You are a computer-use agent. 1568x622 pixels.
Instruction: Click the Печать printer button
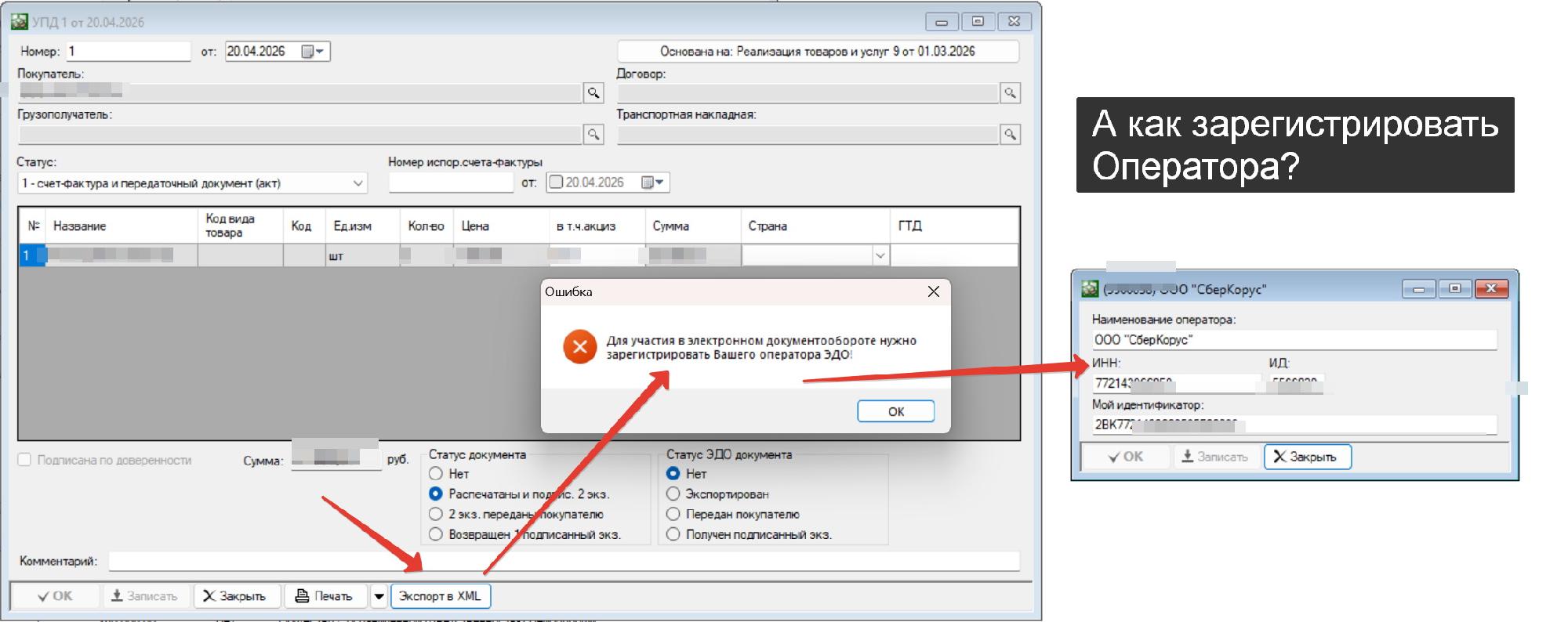325,596
